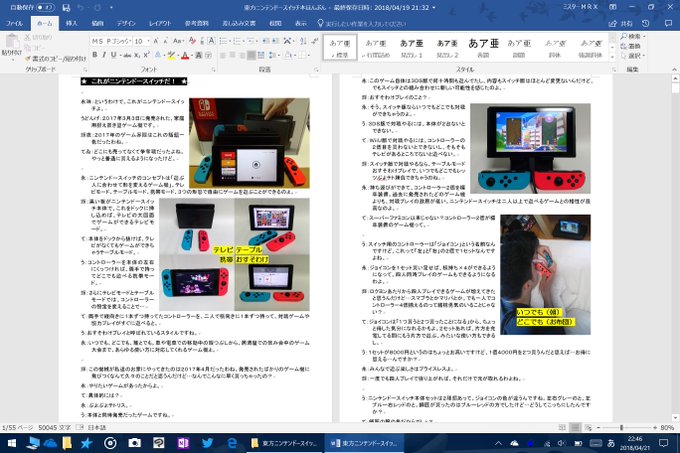Viewport: 680px width, 453px height.
Task: Click the Justify alignment icon
Action: point(252,55)
